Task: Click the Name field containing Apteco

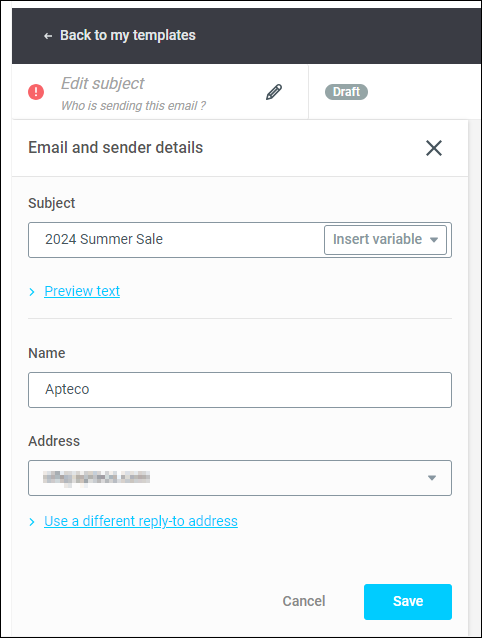Action: click(x=240, y=390)
